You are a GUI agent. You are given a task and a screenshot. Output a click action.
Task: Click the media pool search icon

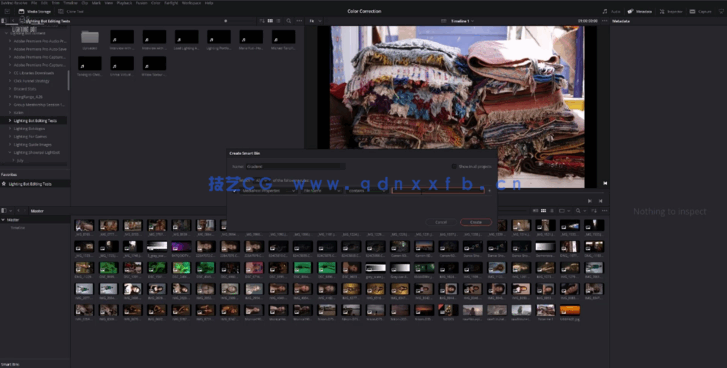tap(578, 211)
